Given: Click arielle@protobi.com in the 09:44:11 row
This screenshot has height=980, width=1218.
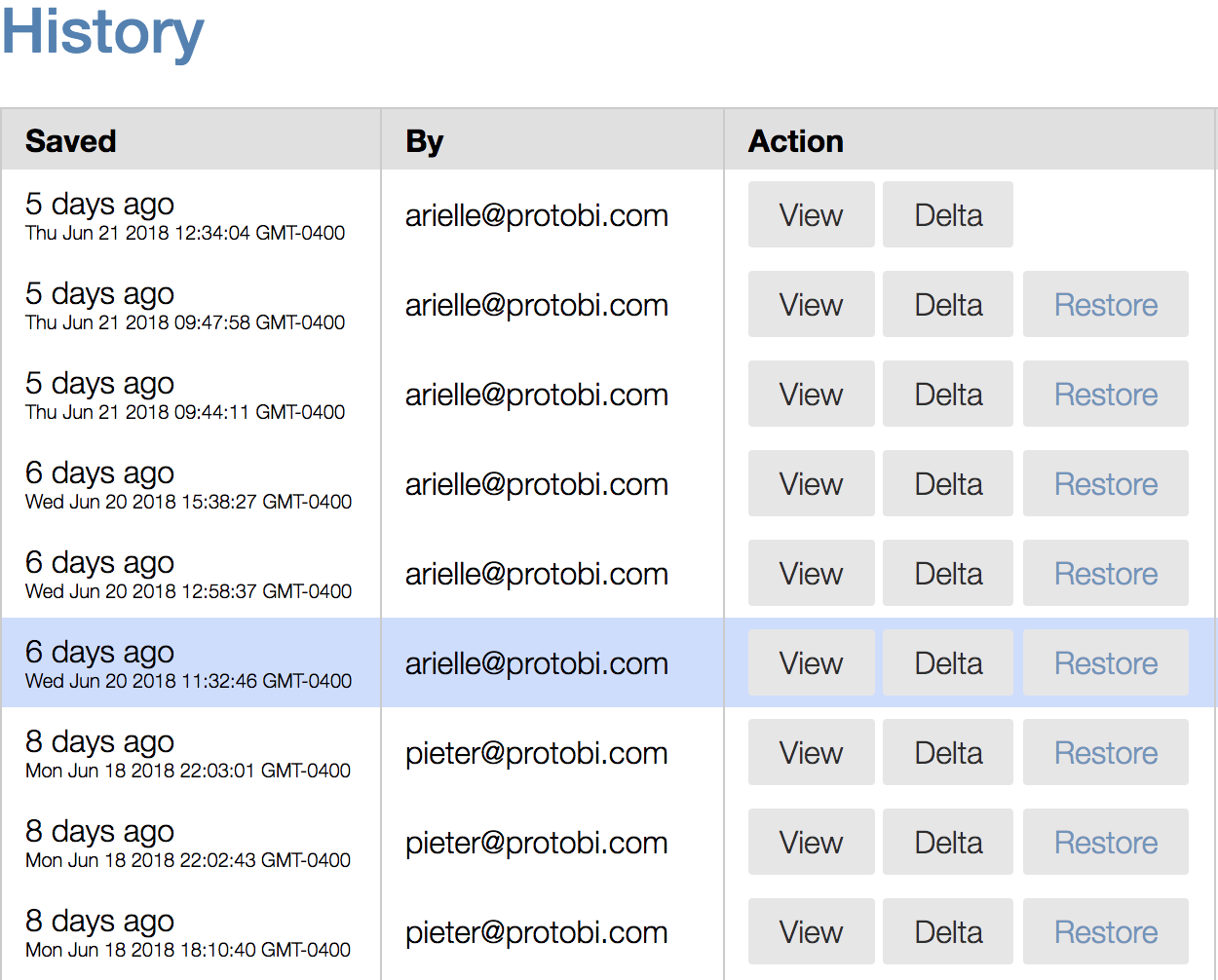Looking at the screenshot, I should (537, 395).
